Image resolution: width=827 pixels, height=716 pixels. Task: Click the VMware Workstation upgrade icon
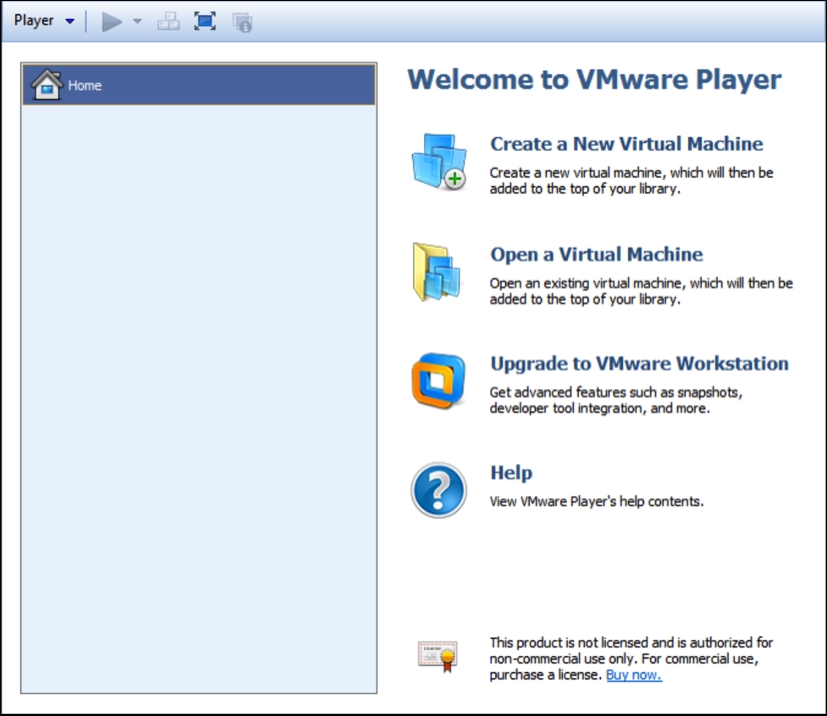click(x=438, y=381)
